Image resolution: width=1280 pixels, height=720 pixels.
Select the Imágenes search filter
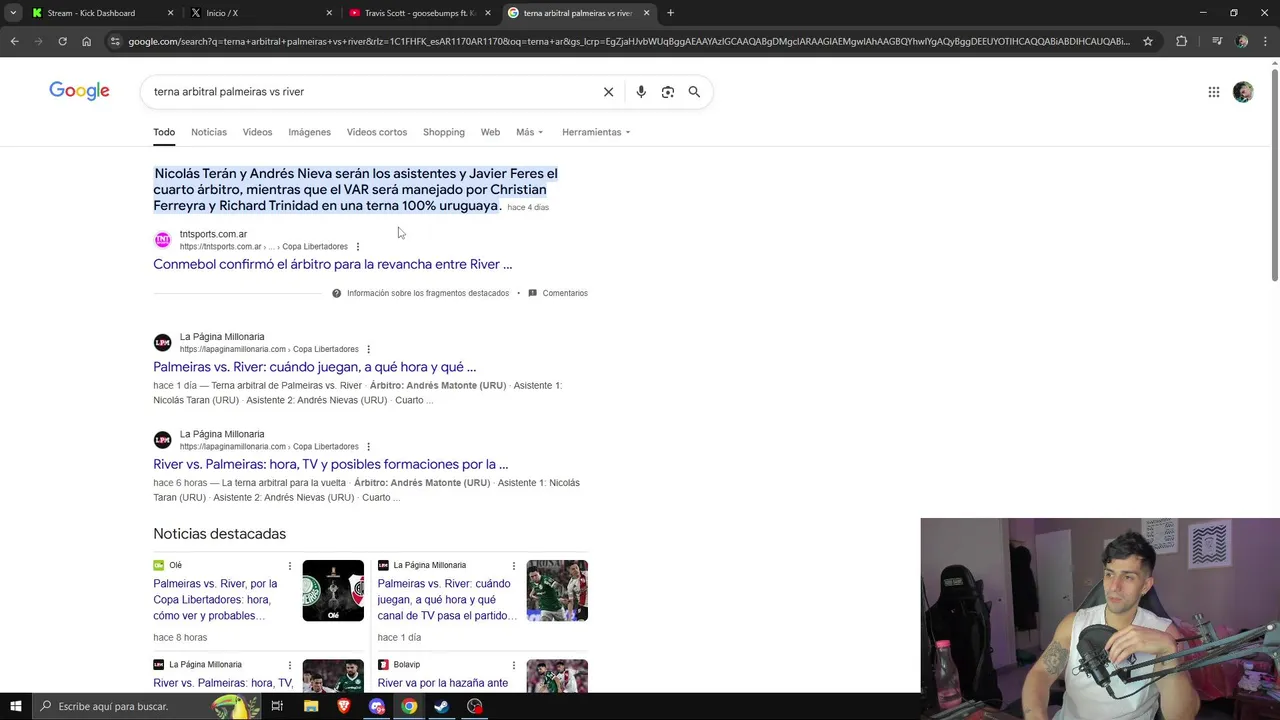pyautogui.click(x=309, y=132)
